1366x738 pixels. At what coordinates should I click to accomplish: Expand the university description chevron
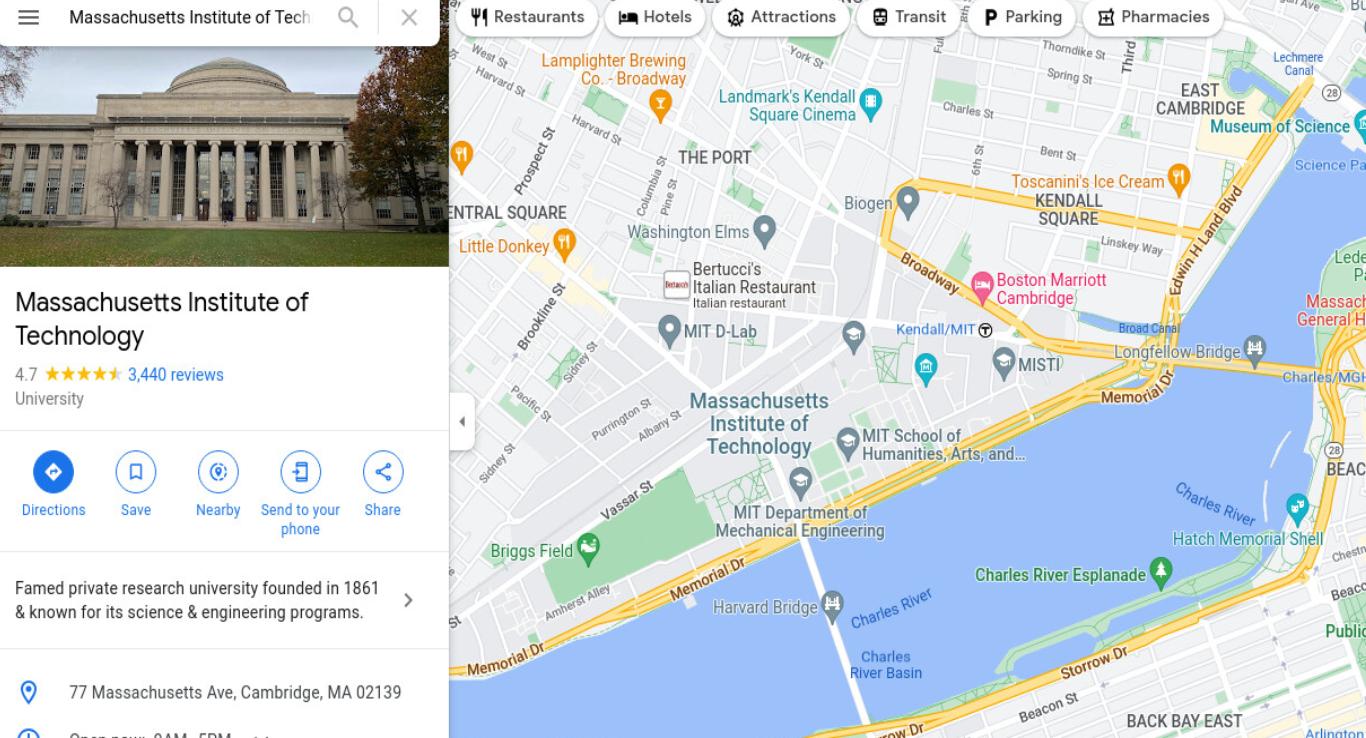(408, 600)
